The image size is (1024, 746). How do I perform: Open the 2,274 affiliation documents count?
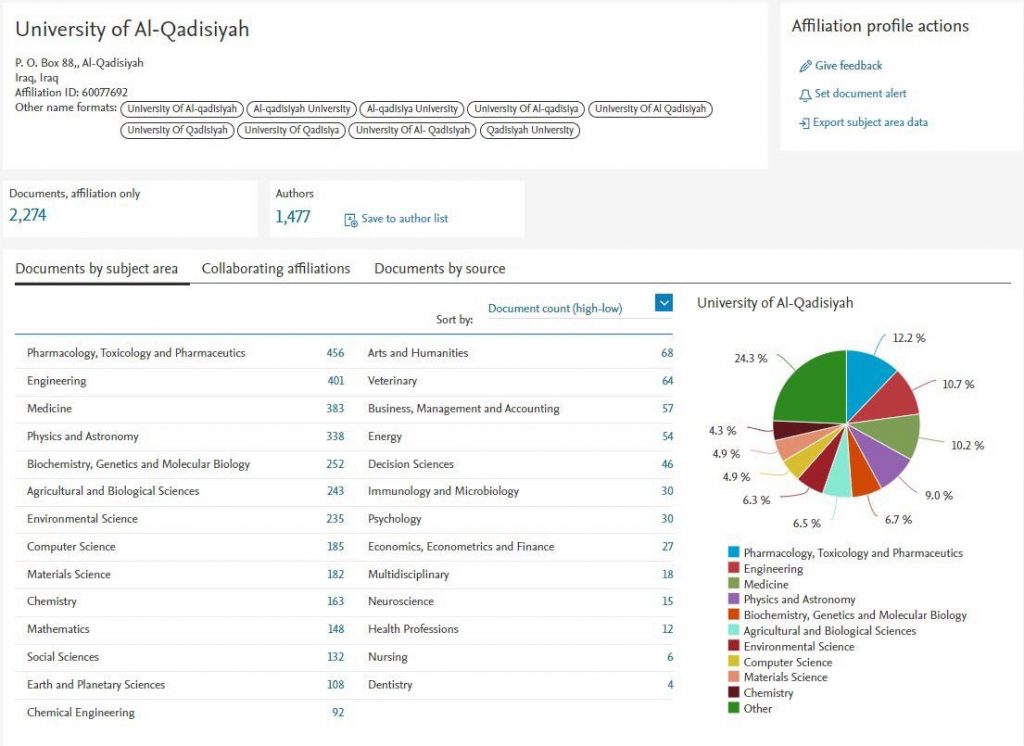point(28,215)
